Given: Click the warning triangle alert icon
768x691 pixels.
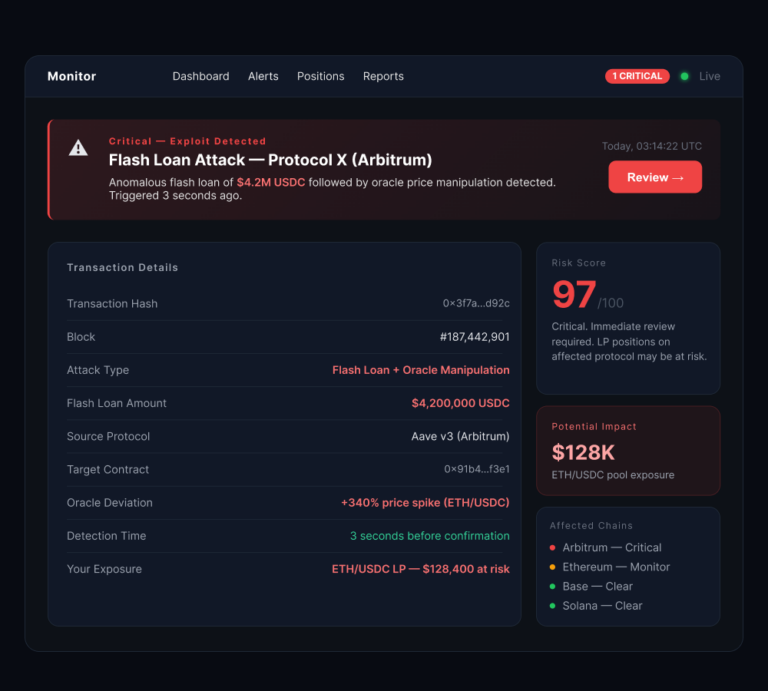Looking at the screenshot, I should coord(78,147).
